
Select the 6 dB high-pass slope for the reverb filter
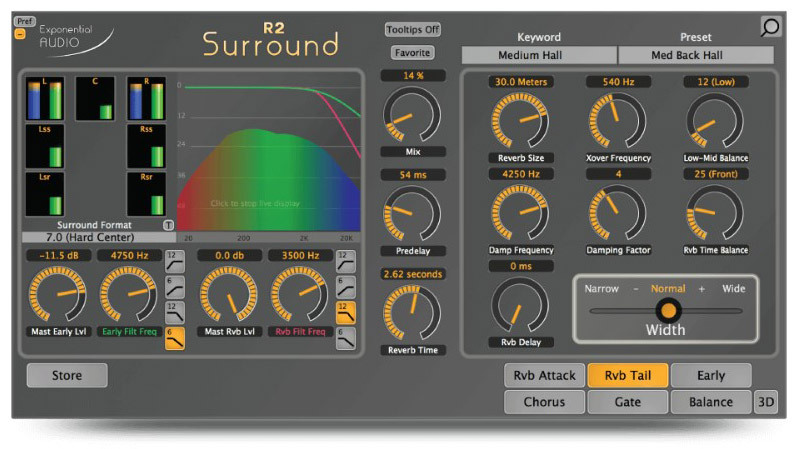click(345, 288)
